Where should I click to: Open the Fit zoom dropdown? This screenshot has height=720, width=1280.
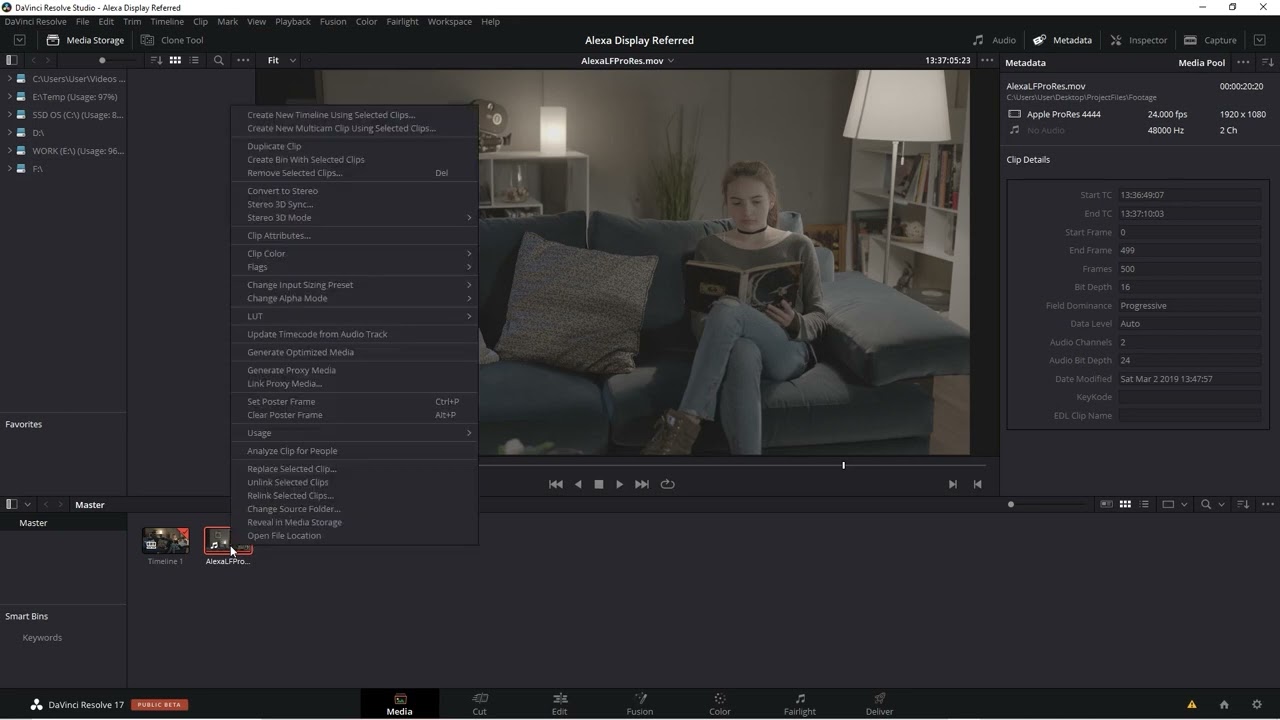281,60
